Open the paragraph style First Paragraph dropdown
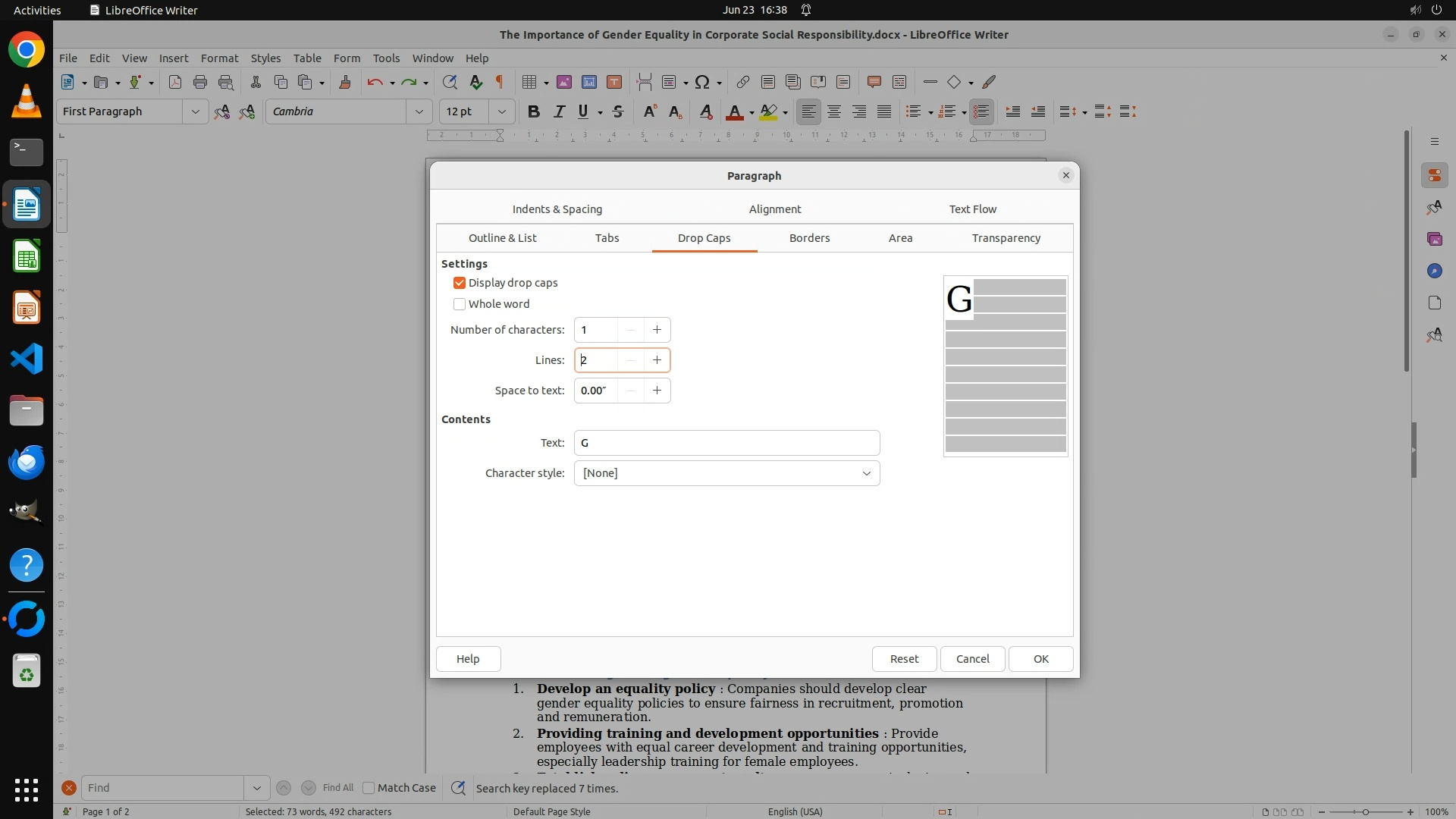Viewport: 1456px width, 819px height. (195, 111)
